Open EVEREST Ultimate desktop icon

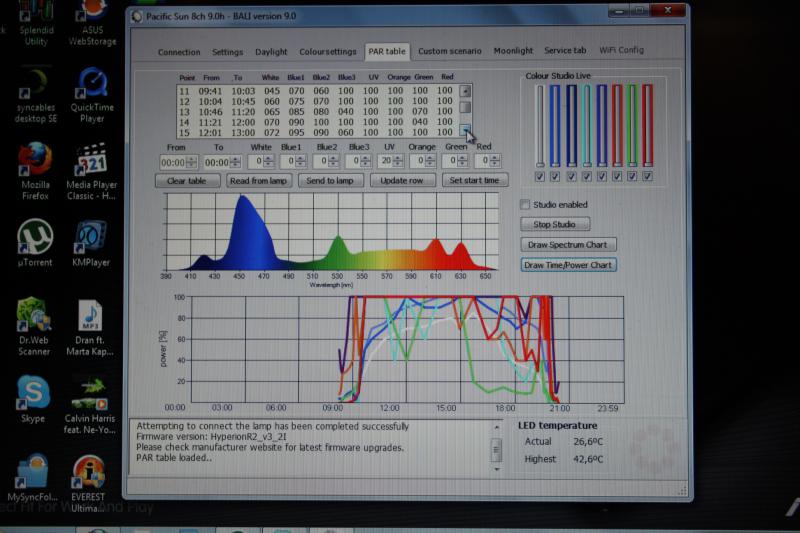point(89,472)
